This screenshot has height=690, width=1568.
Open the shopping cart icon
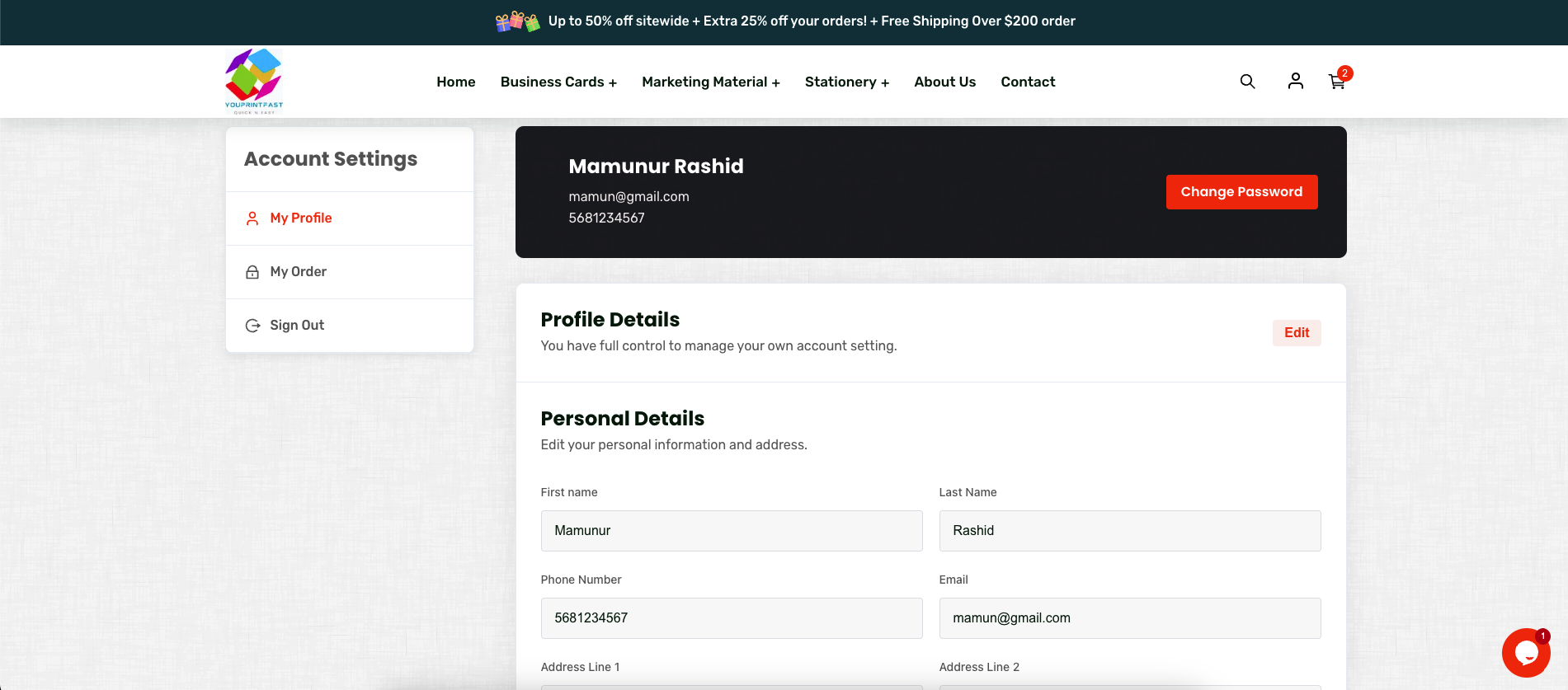[1336, 82]
